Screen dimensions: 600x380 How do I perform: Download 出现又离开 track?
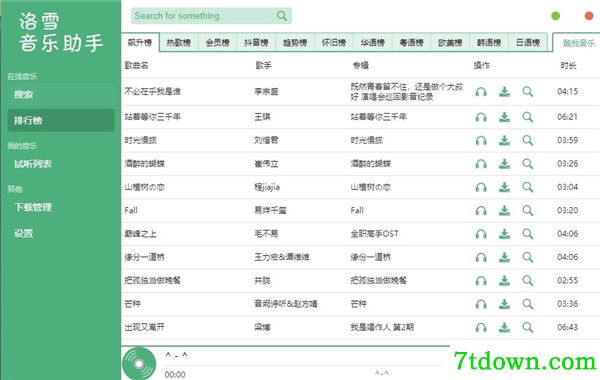(x=504, y=327)
